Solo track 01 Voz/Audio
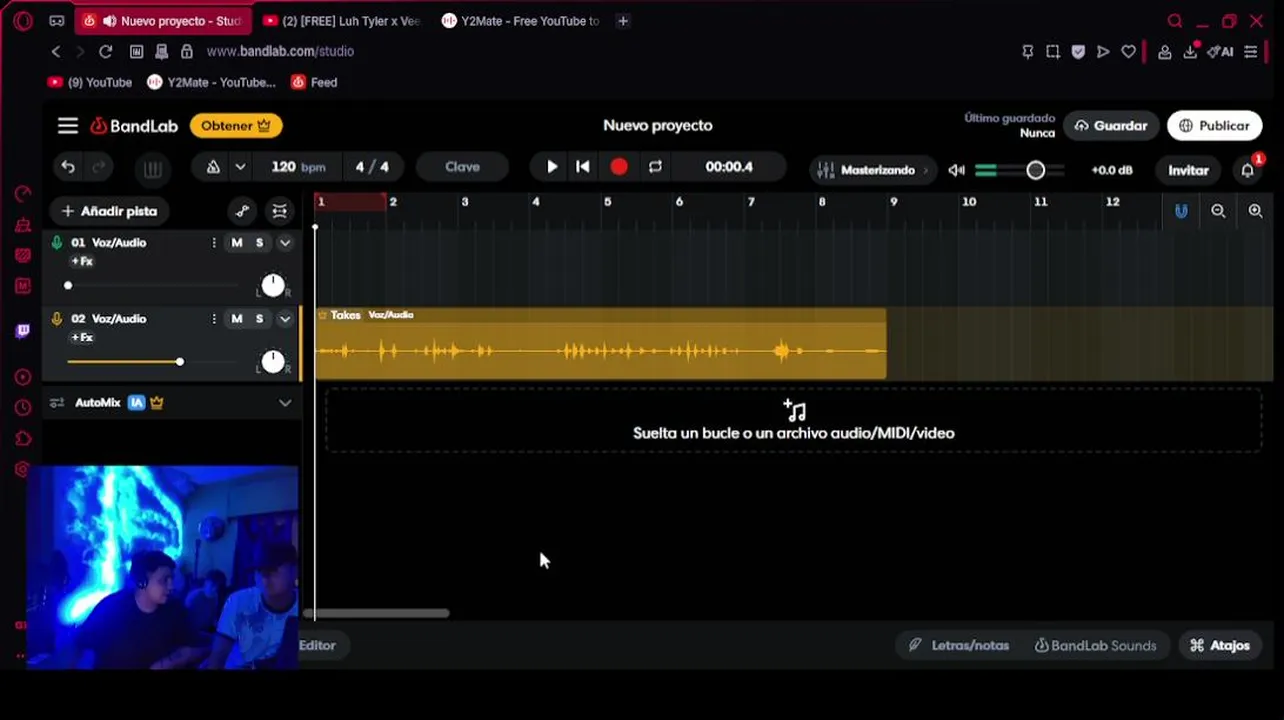 point(260,242)
